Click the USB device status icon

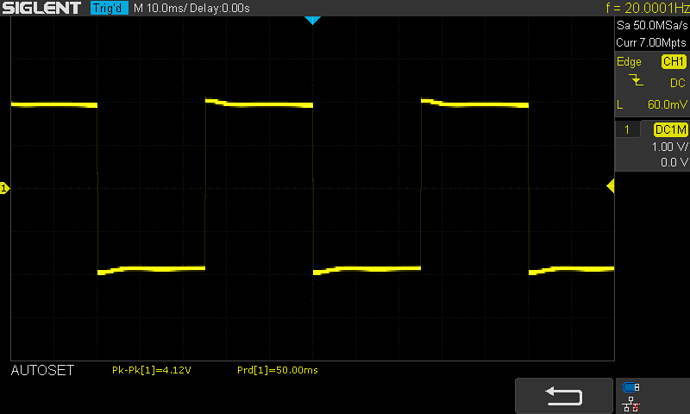(629, 388)
